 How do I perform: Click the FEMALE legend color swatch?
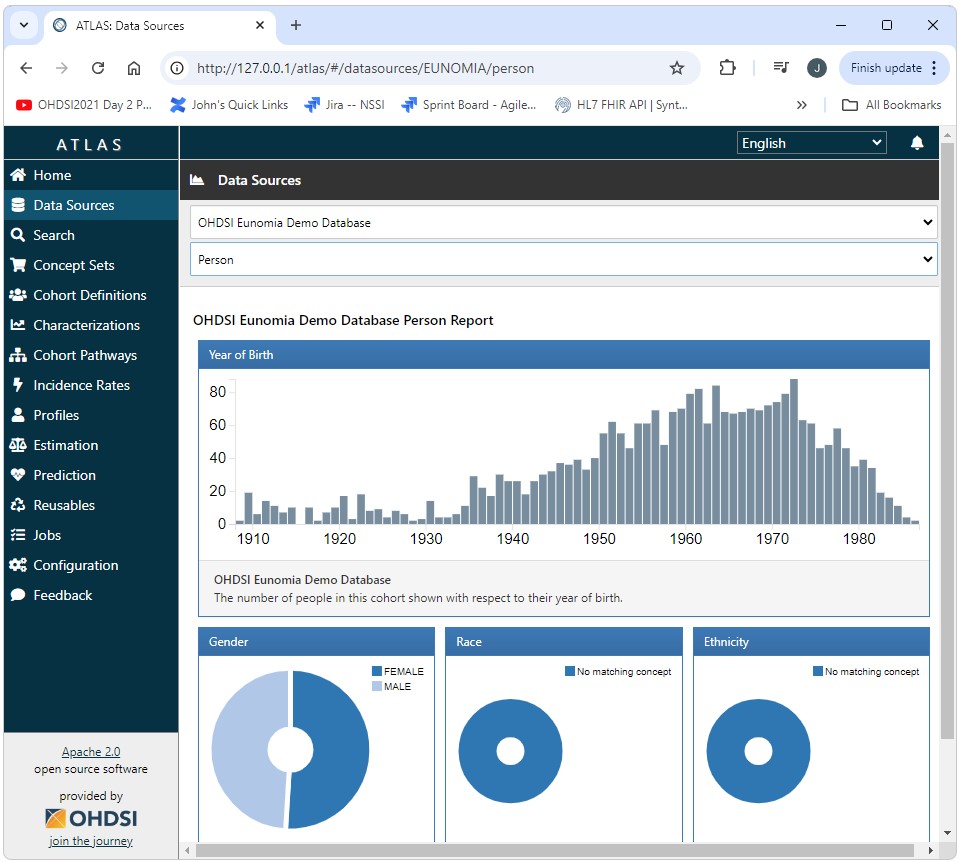click(377, 671)
